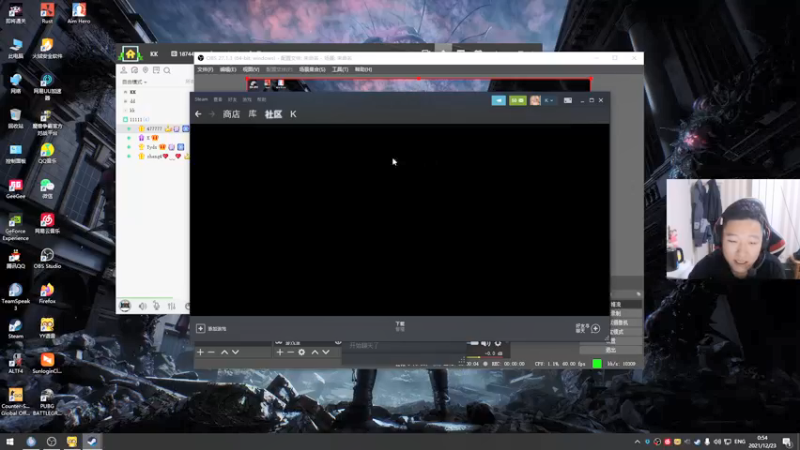This screenshot has height=450, width=800.
Task: Click Steam's blue announcements button
Action: pos(498,101)
